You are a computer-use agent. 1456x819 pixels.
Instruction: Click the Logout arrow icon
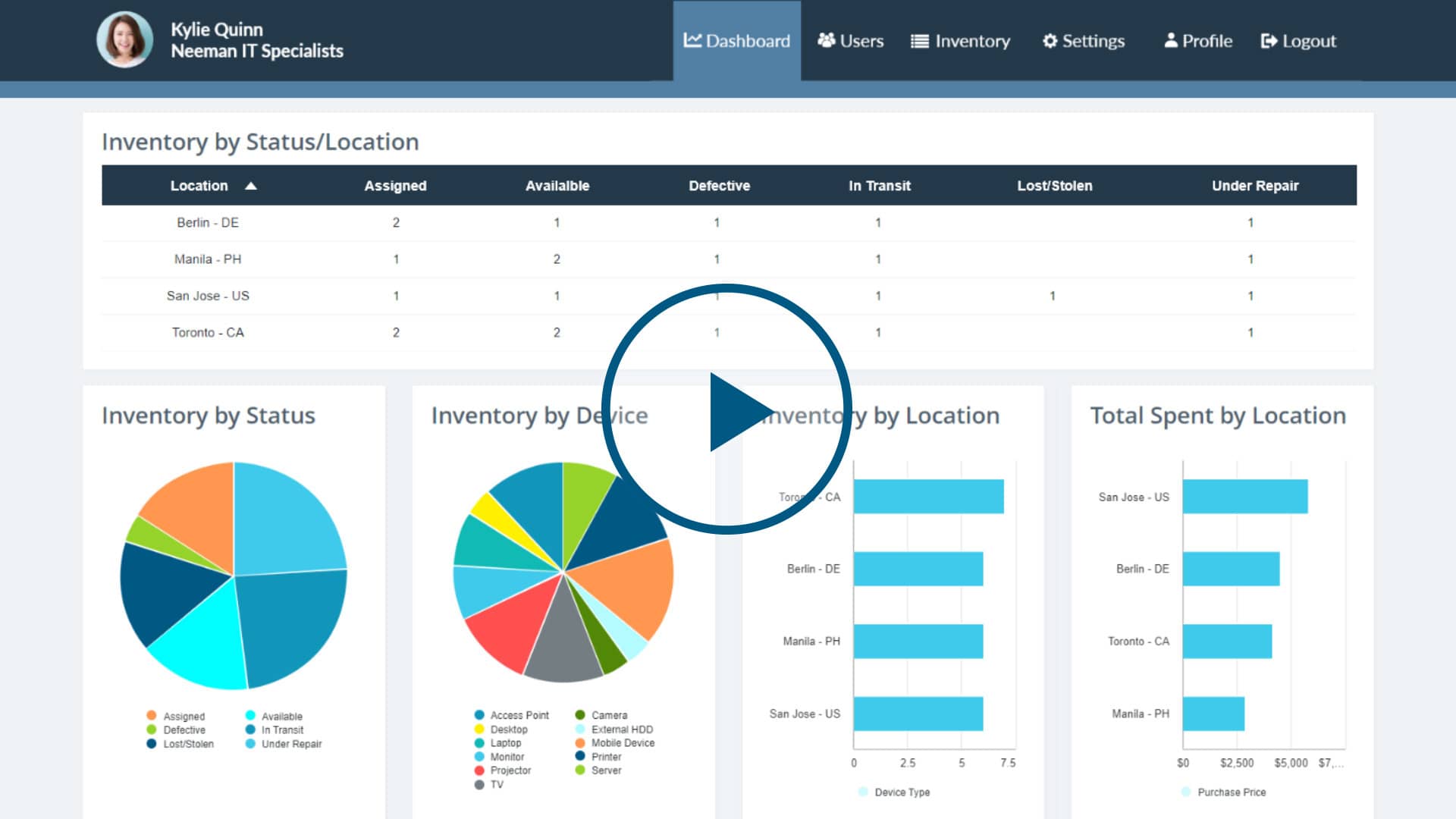pyautogui.click(x=1269, y=41)
